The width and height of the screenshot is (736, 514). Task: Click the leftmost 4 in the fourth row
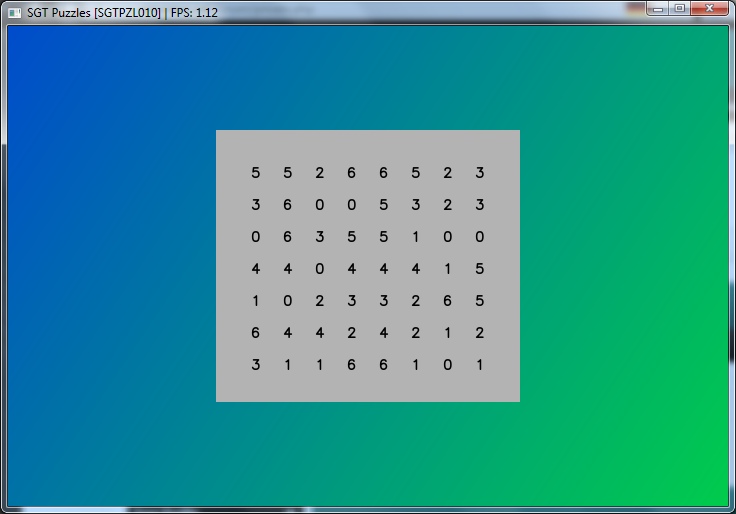click(255, 269)
